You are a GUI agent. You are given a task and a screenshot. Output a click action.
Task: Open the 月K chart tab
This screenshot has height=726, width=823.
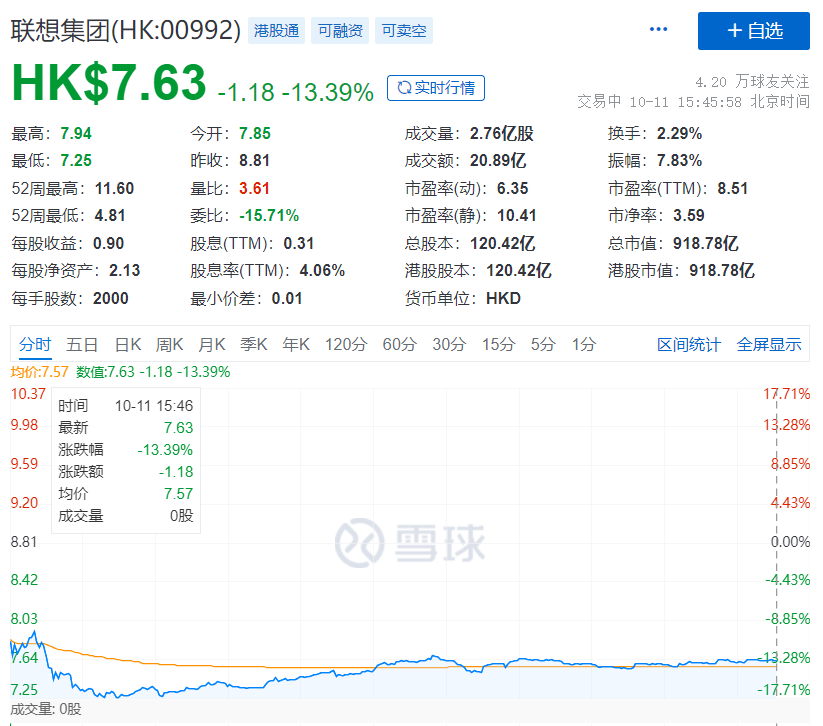(212, 345)
